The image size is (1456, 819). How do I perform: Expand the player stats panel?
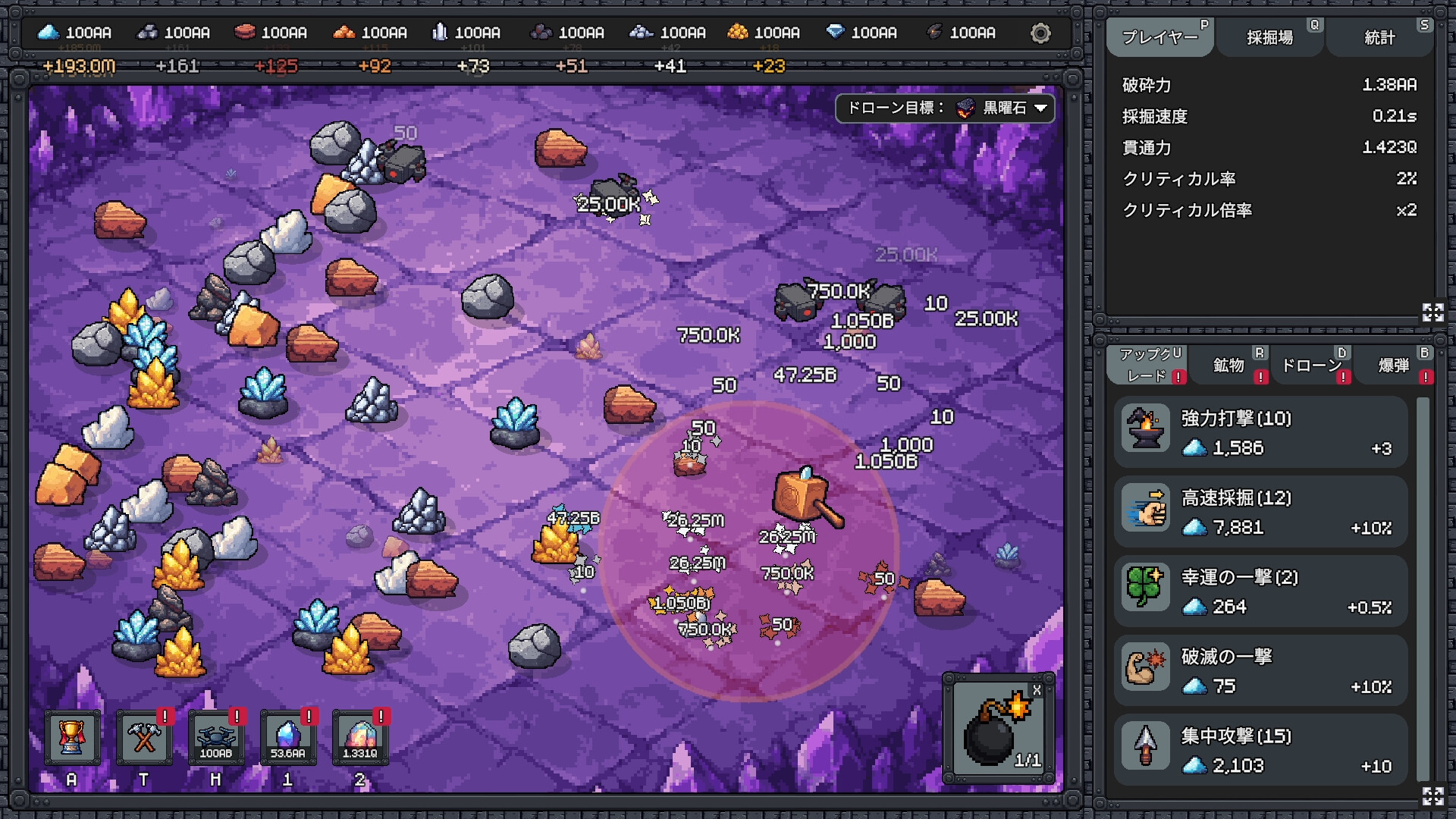click(x=1432, y=312)
